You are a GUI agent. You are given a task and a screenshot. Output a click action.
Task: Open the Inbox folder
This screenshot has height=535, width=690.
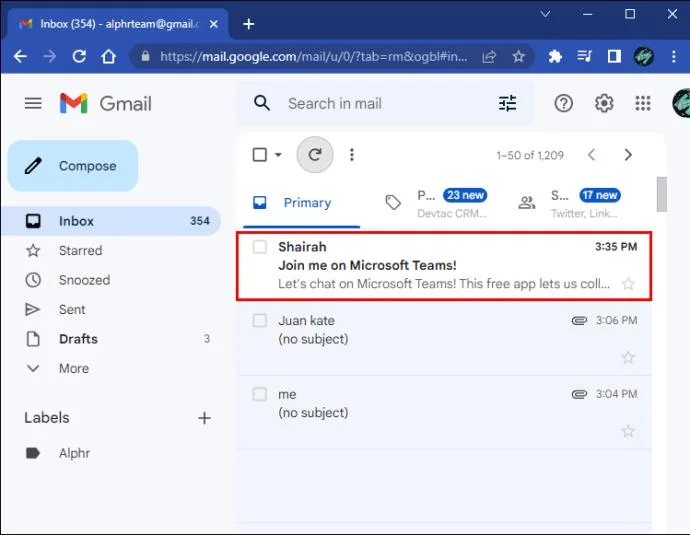click(x=110, y=221)
